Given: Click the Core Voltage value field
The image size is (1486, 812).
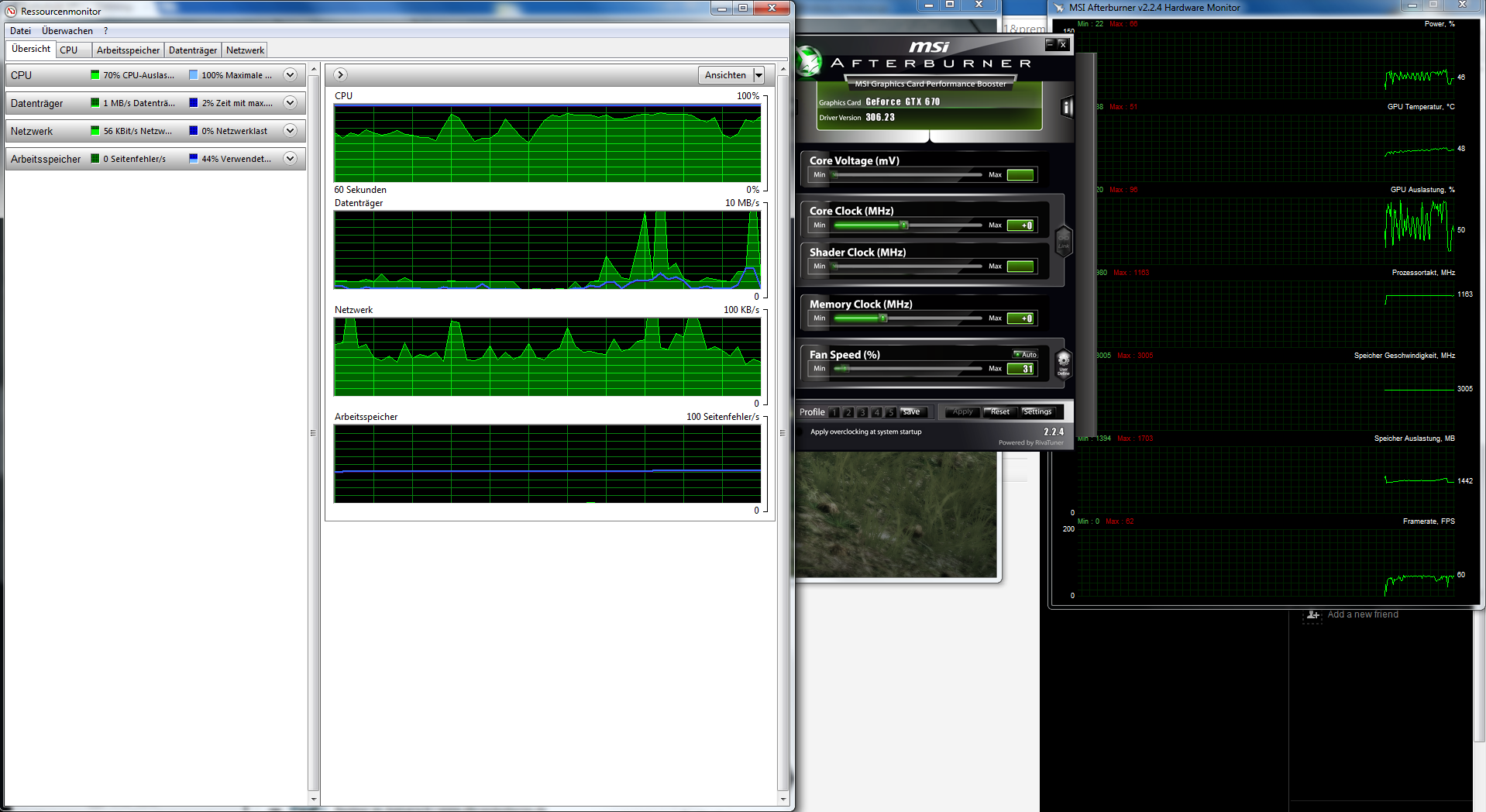Looking at the screenshot, I should [x=1020, y=175].
